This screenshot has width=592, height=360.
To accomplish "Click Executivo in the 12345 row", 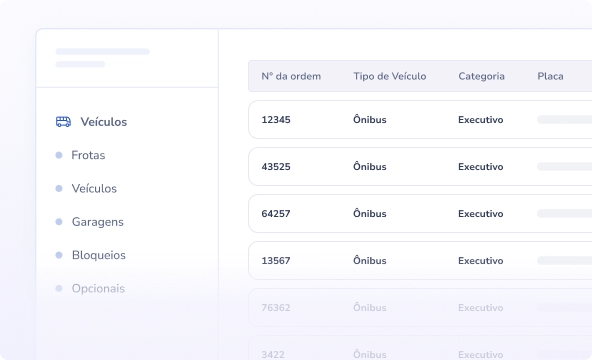I will coord(481,120).
